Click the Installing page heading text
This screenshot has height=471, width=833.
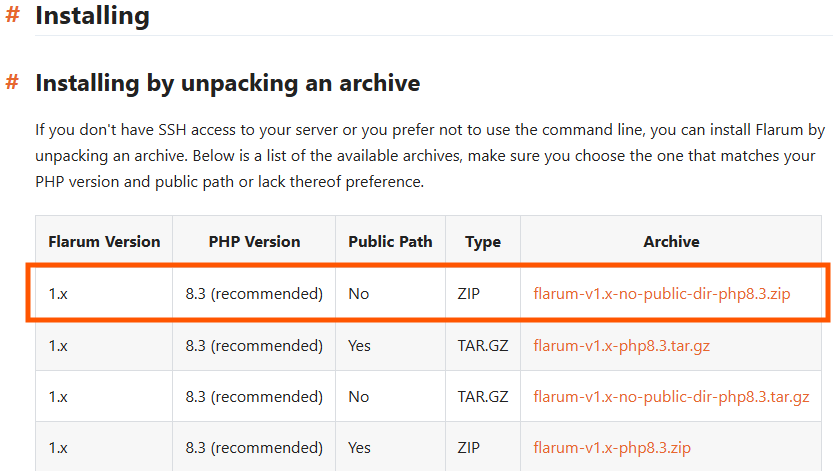point(92,16)
